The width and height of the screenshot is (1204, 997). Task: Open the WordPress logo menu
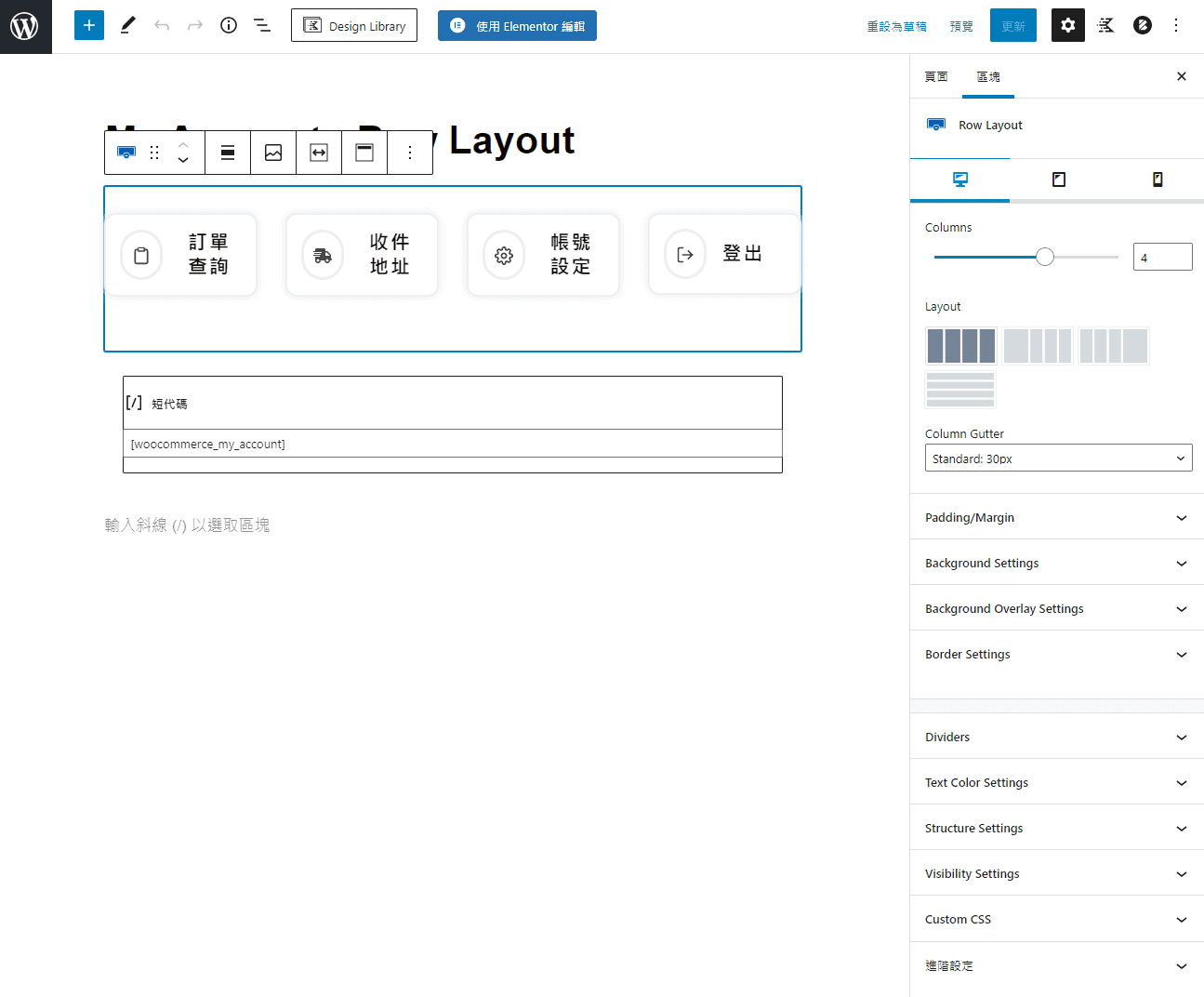click(25, 26)
